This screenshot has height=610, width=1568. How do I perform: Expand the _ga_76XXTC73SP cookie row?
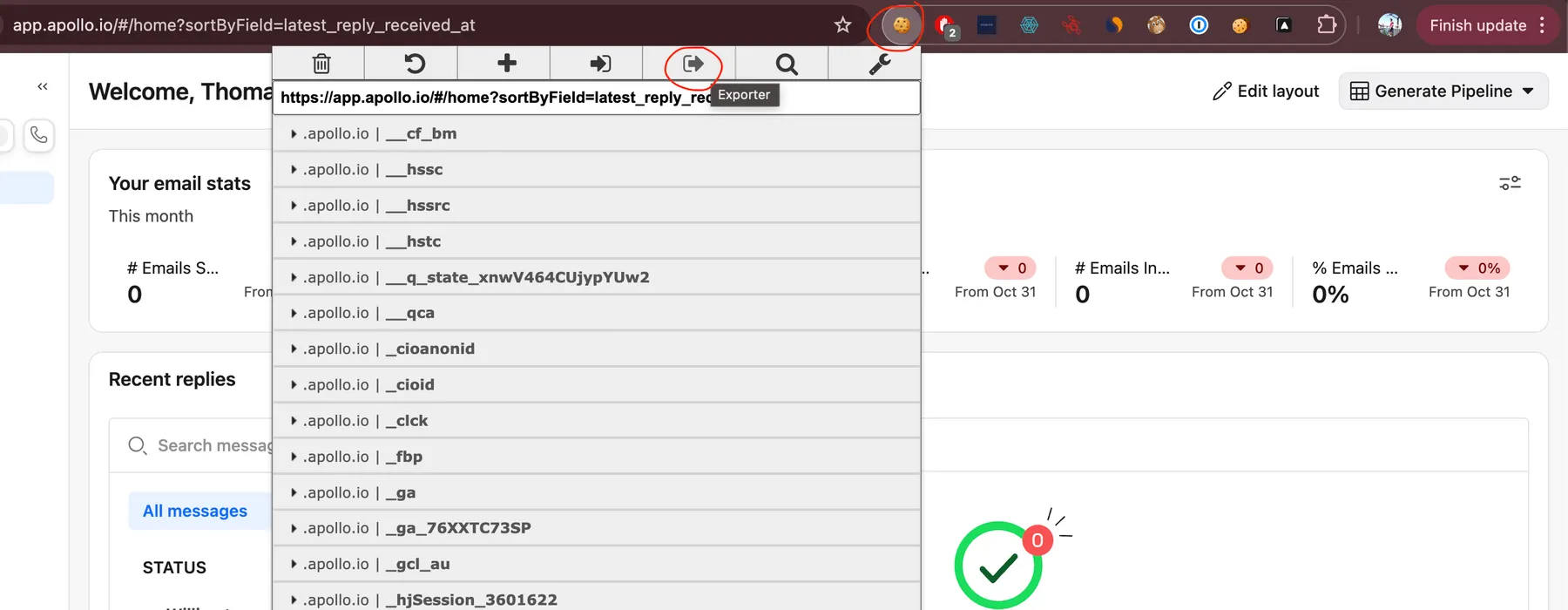pos(597,528)
